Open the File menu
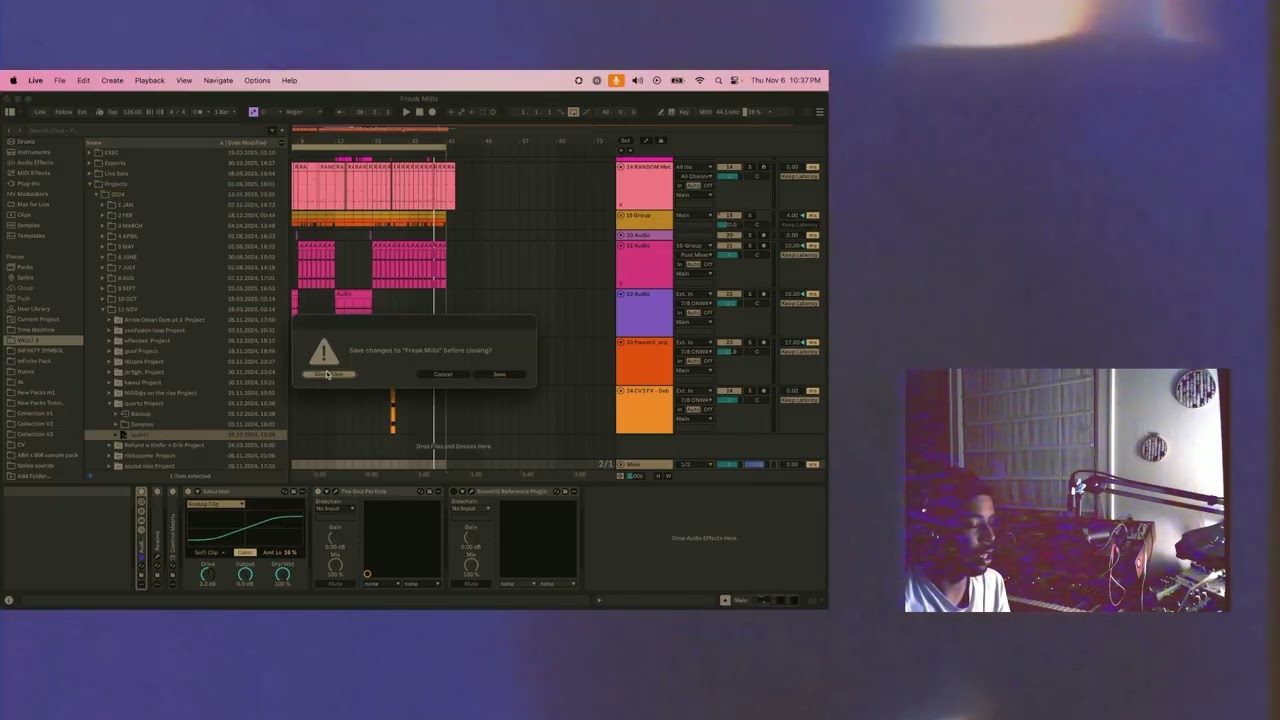The image size is (1280, 720). tap(60, 80)
